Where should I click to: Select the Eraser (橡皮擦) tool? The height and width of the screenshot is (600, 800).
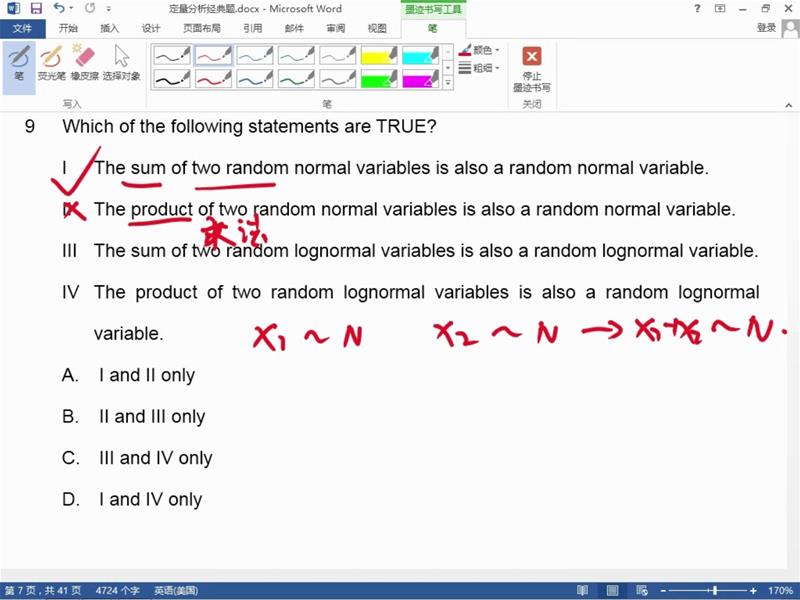(x=84, y=63)
